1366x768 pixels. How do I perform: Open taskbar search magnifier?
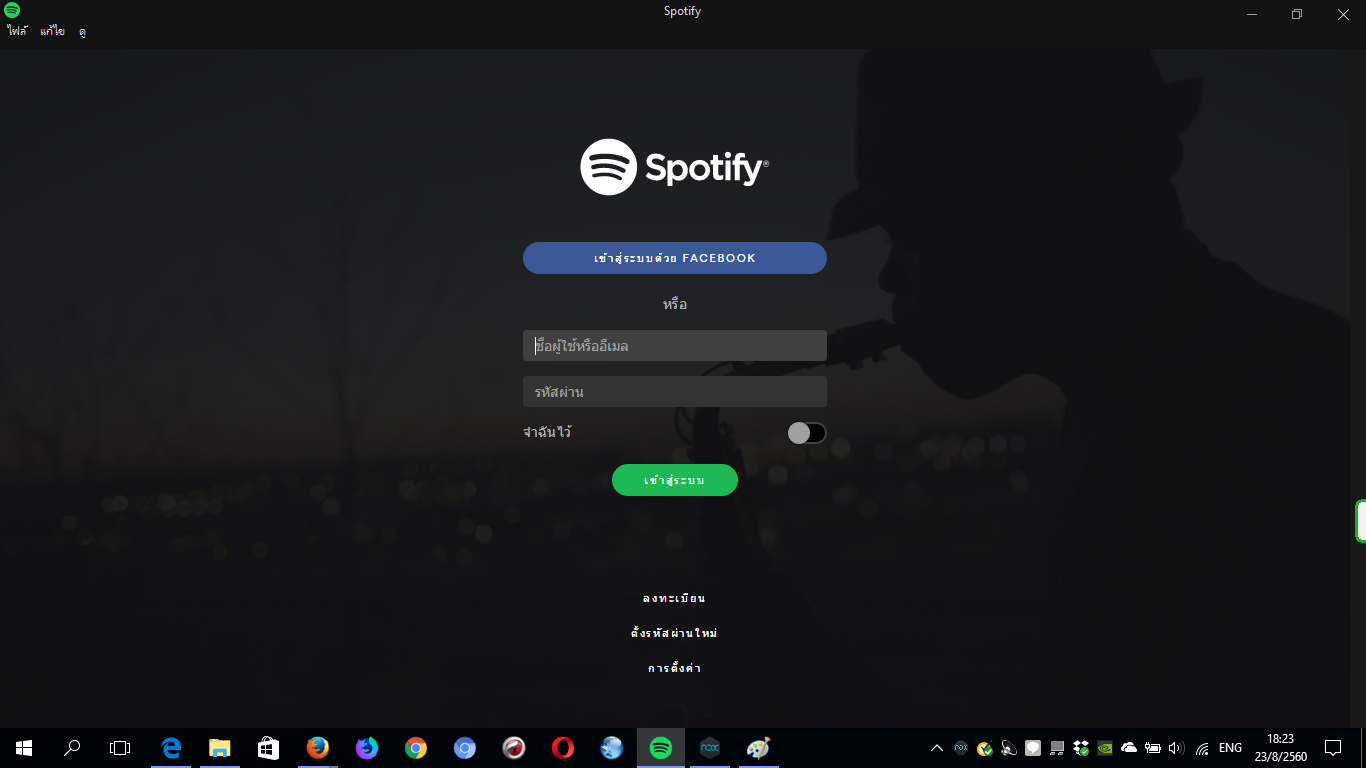click(72, 747)
